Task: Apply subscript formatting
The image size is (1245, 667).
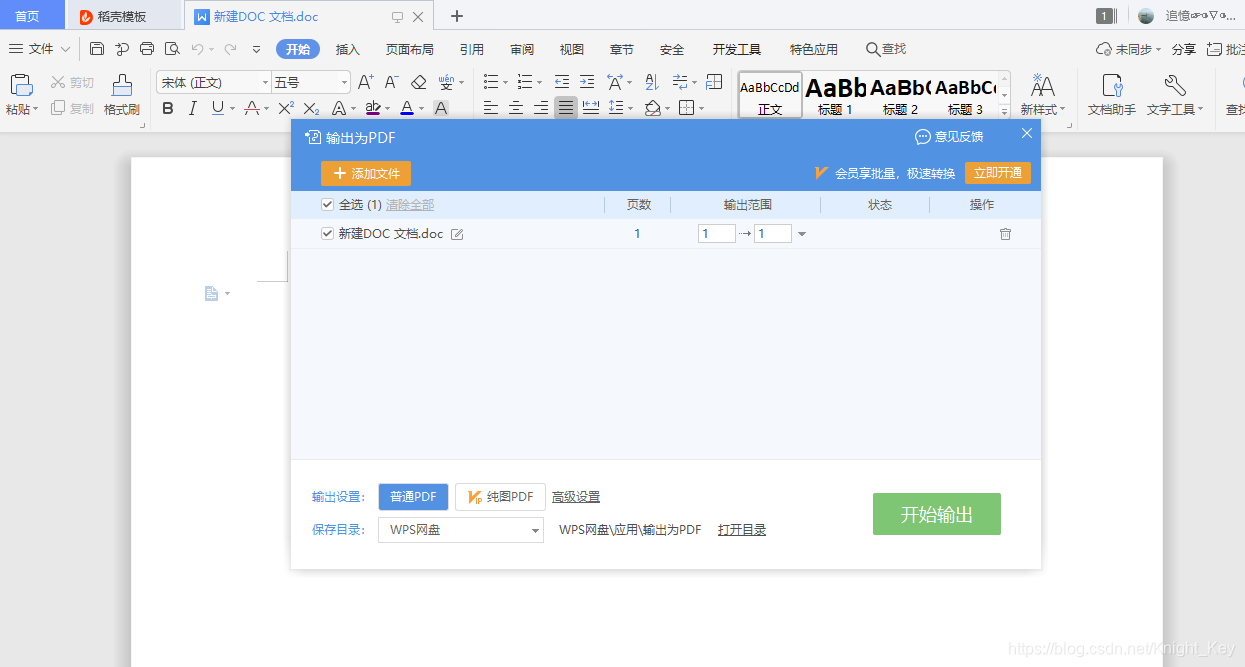Action: [x=309, y=108]
